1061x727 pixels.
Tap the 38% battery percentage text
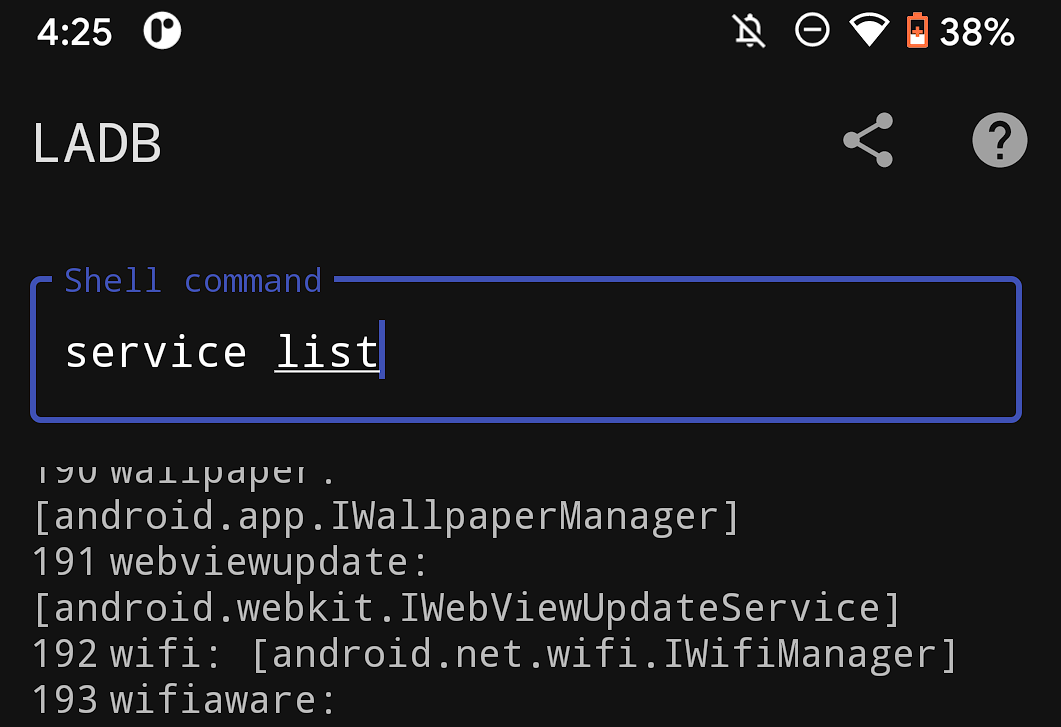click(x=977, y=32)
